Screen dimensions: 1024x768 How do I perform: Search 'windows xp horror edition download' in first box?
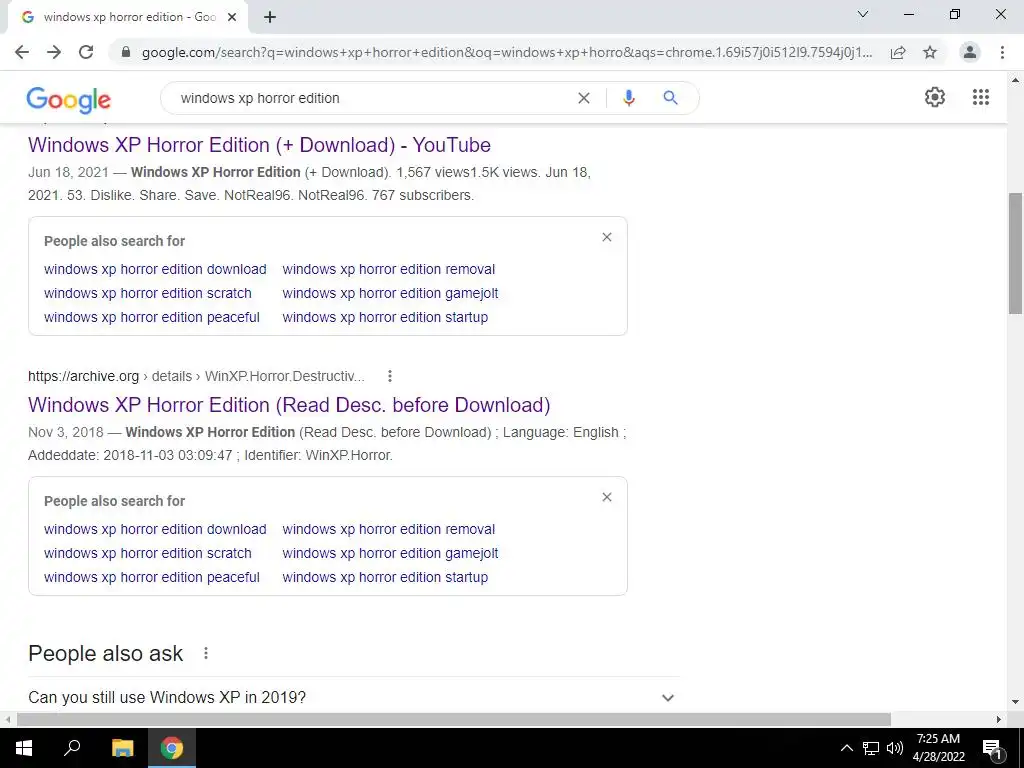click(x=155, y=269)
